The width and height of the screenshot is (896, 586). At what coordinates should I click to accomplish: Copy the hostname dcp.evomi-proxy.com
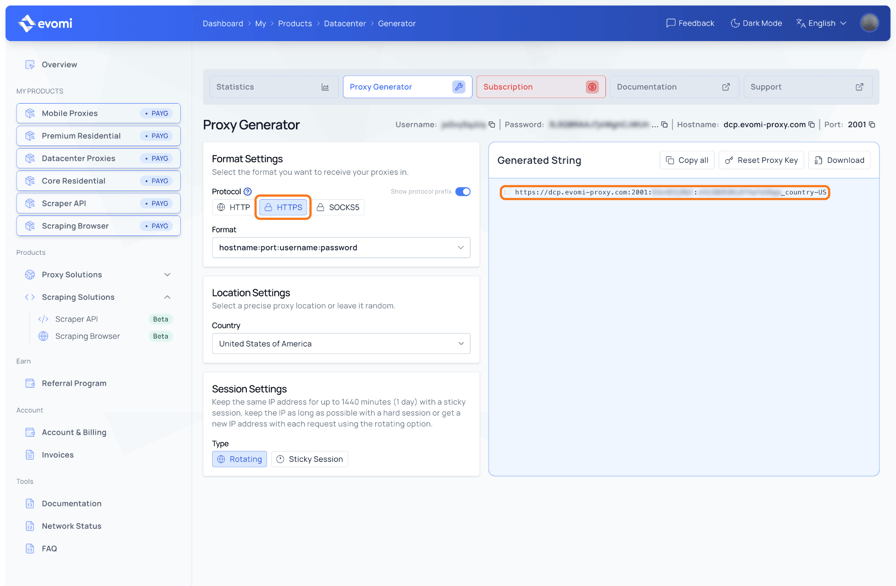coord(811,125)
